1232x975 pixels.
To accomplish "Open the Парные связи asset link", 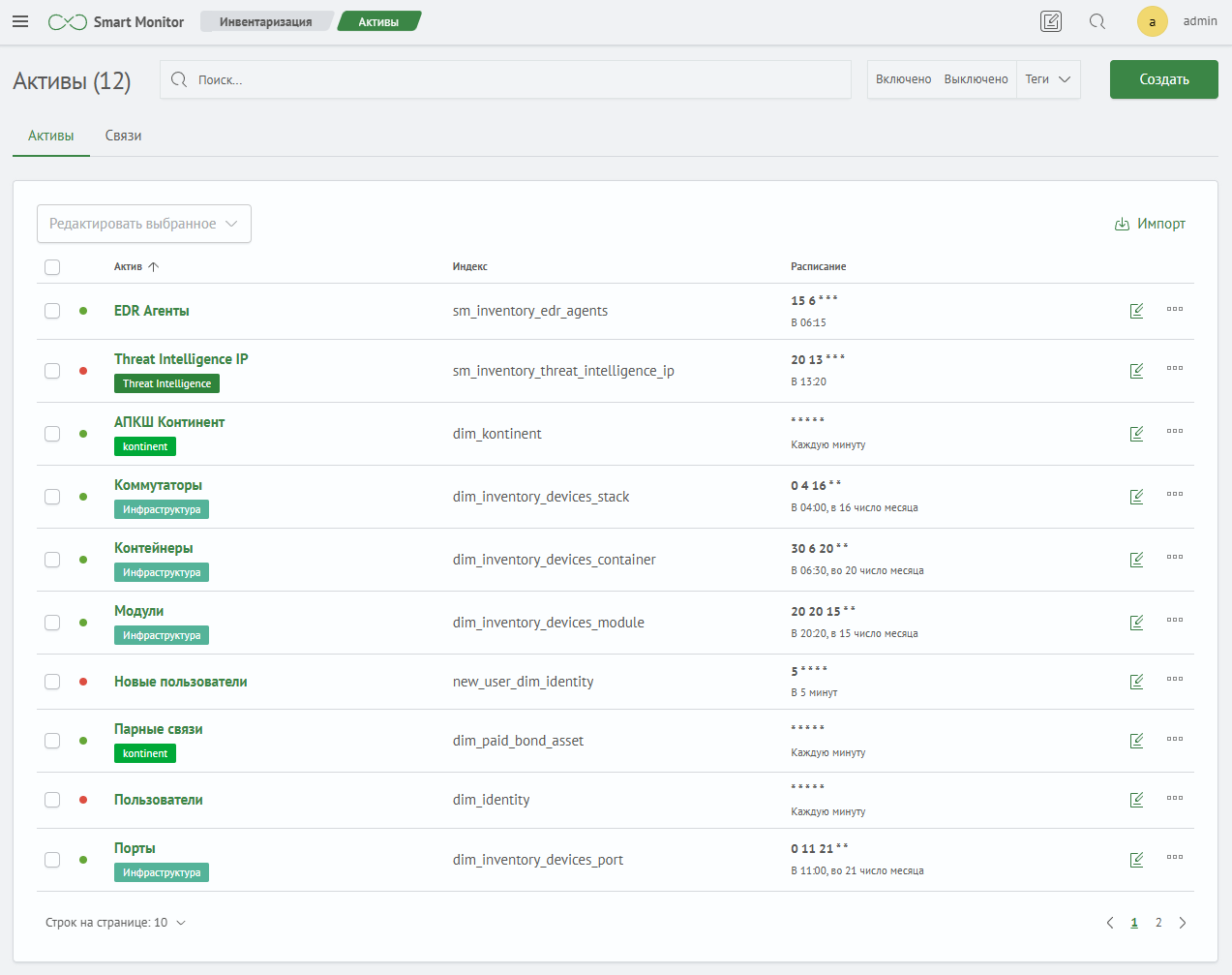I will point(159,729).
